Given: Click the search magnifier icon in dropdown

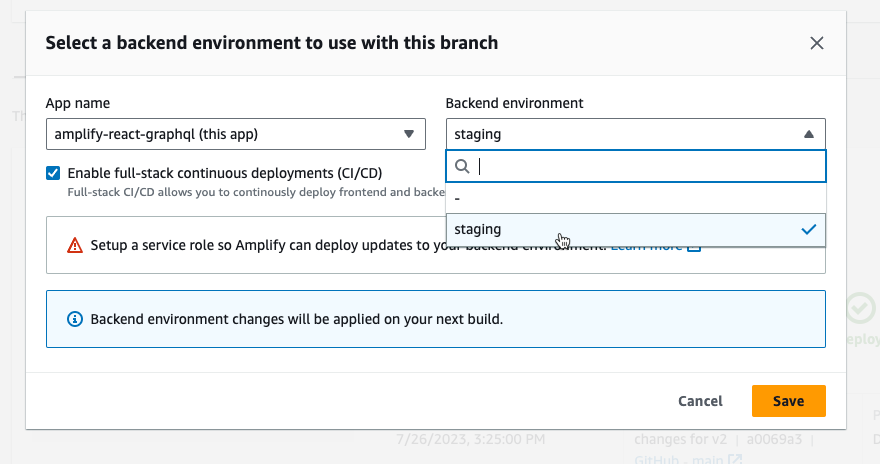Looking at the screenshot, I should pyautogui.click(x=462, y=166).
